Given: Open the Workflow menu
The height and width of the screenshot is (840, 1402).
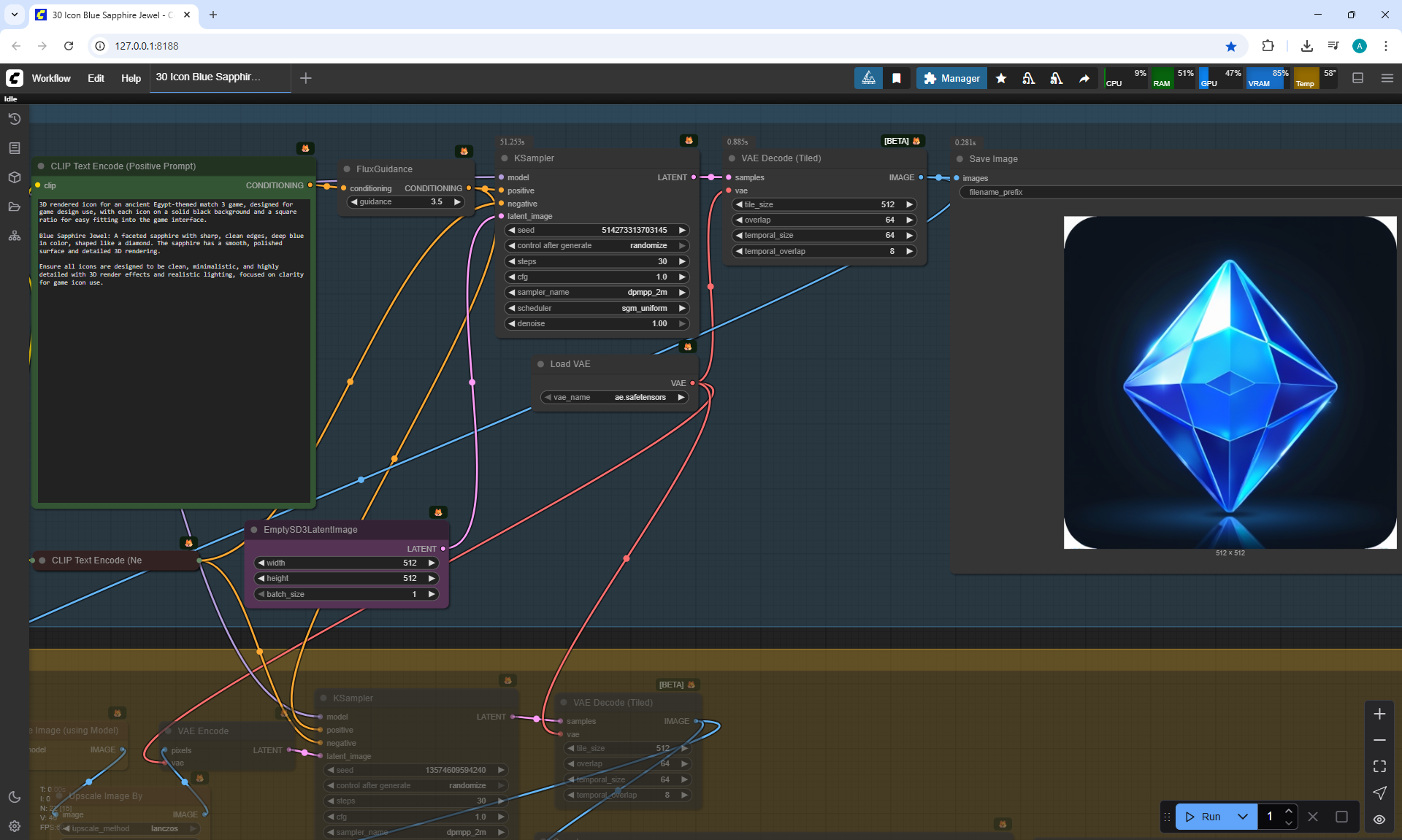Looking at the screenshot, I should 51,78.
